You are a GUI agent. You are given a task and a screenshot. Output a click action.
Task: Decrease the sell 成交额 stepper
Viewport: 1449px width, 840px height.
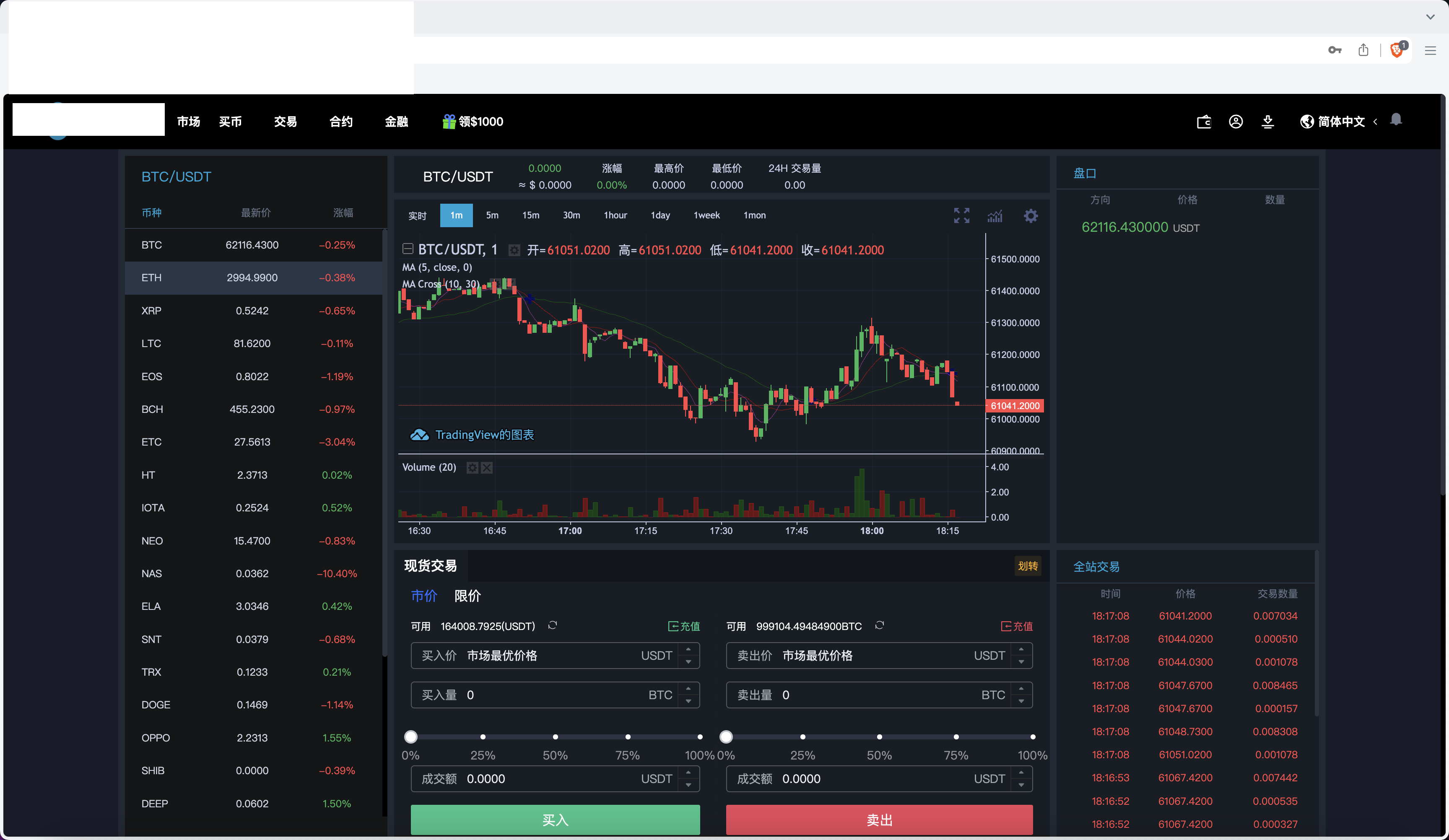click(1021, 786)
